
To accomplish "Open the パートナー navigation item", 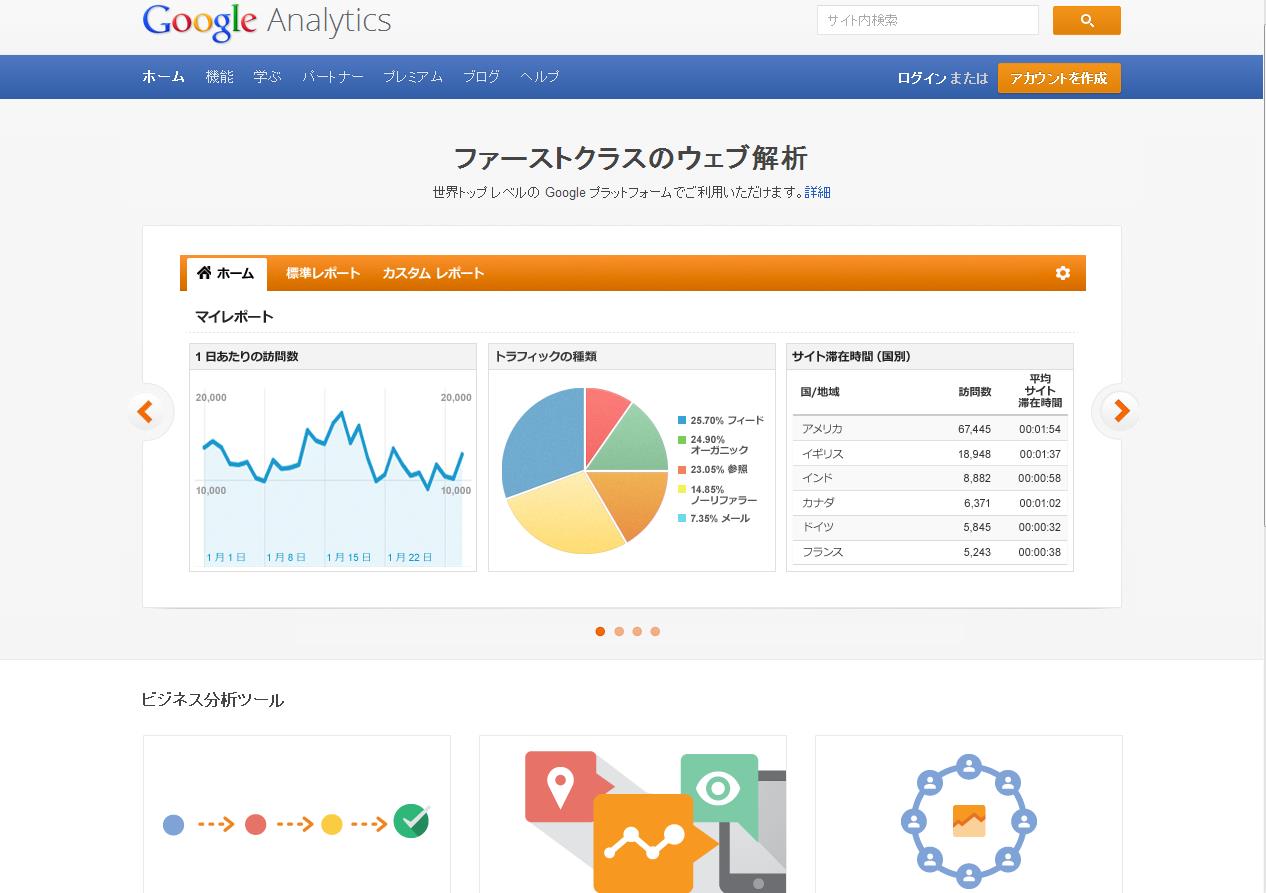I will [x=333, y=77].
